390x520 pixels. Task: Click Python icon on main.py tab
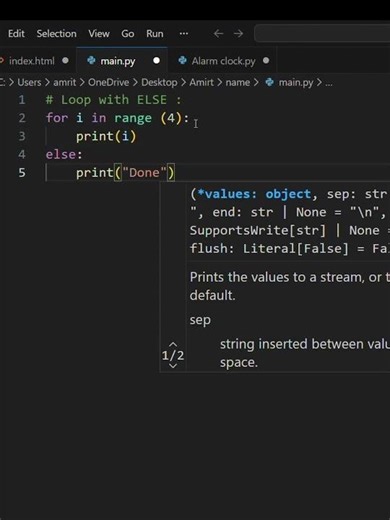(x=91, y=60)
